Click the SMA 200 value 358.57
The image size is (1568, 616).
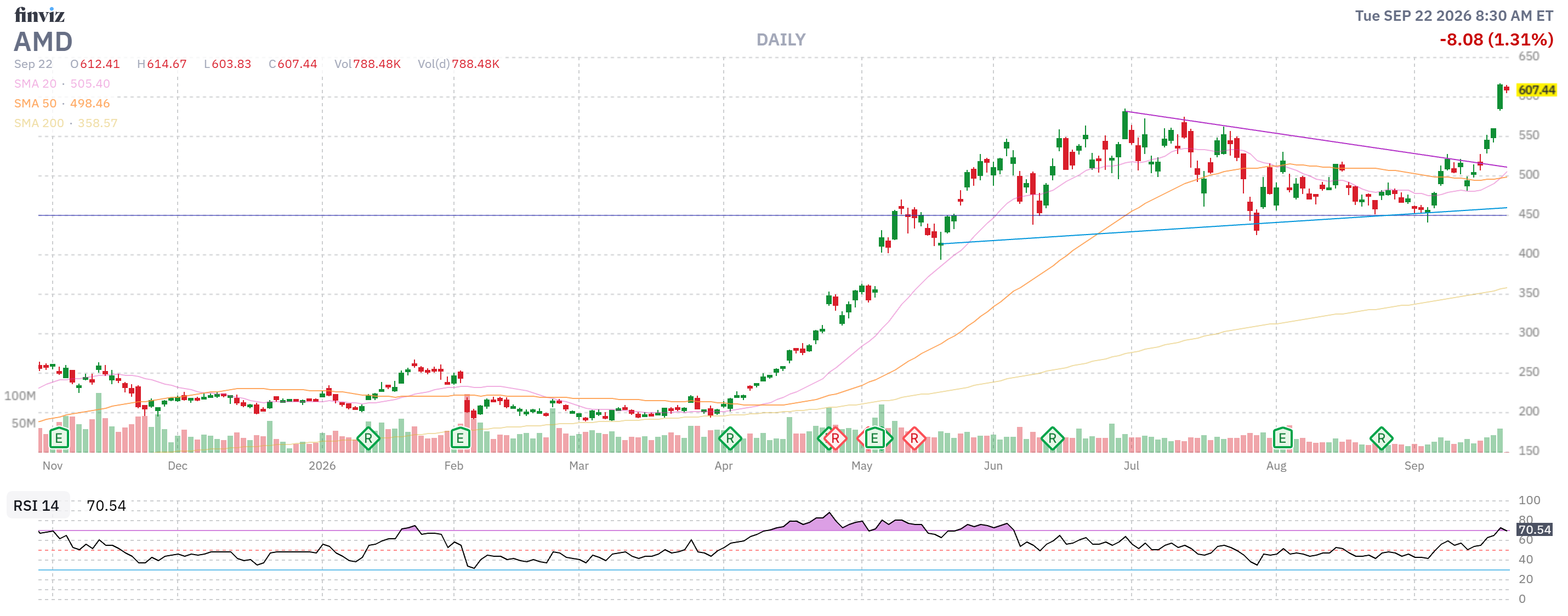[x=98, y=123]
